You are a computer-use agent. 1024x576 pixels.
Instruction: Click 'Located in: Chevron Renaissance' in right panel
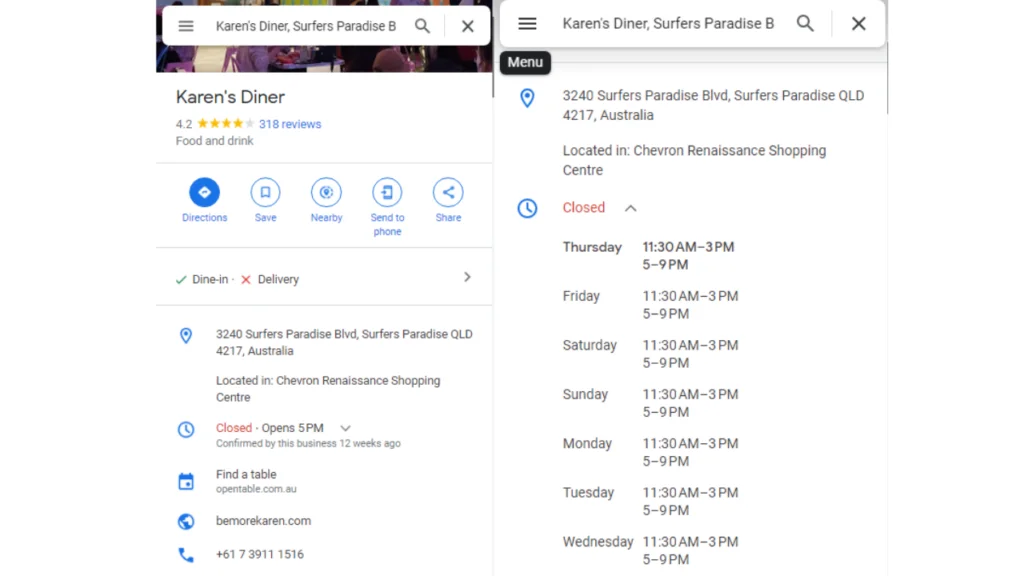pyautogui.click(x=694, y=160)
